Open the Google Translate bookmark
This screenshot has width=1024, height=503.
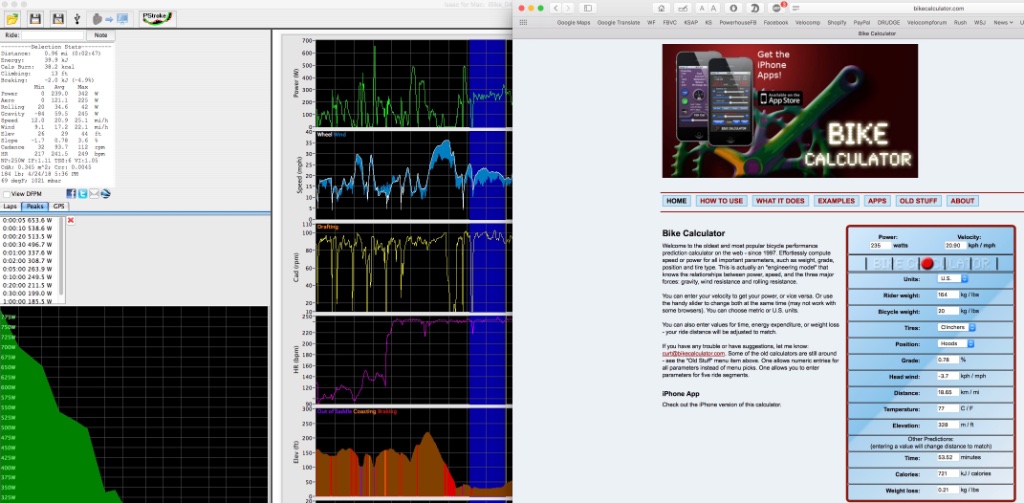(618, 22)
